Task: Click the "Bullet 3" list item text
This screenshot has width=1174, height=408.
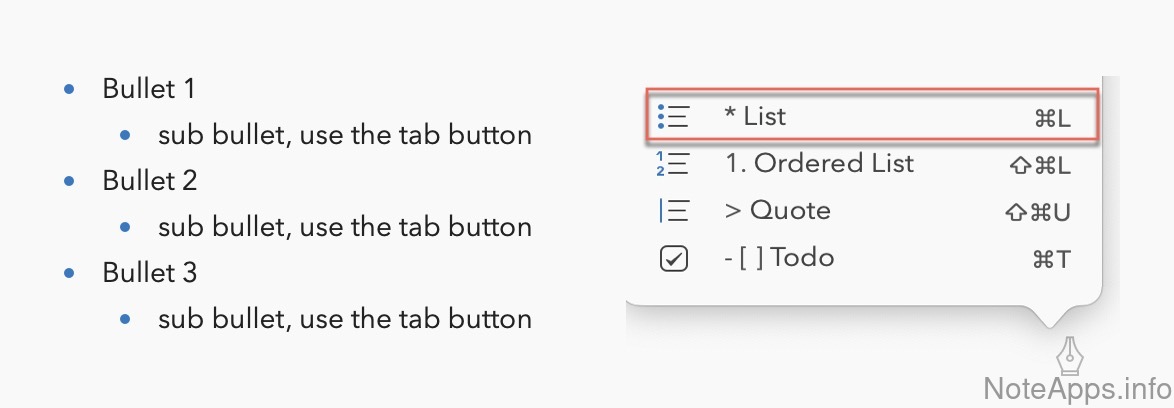Action: pyautogui.click(x=150, y=273)
